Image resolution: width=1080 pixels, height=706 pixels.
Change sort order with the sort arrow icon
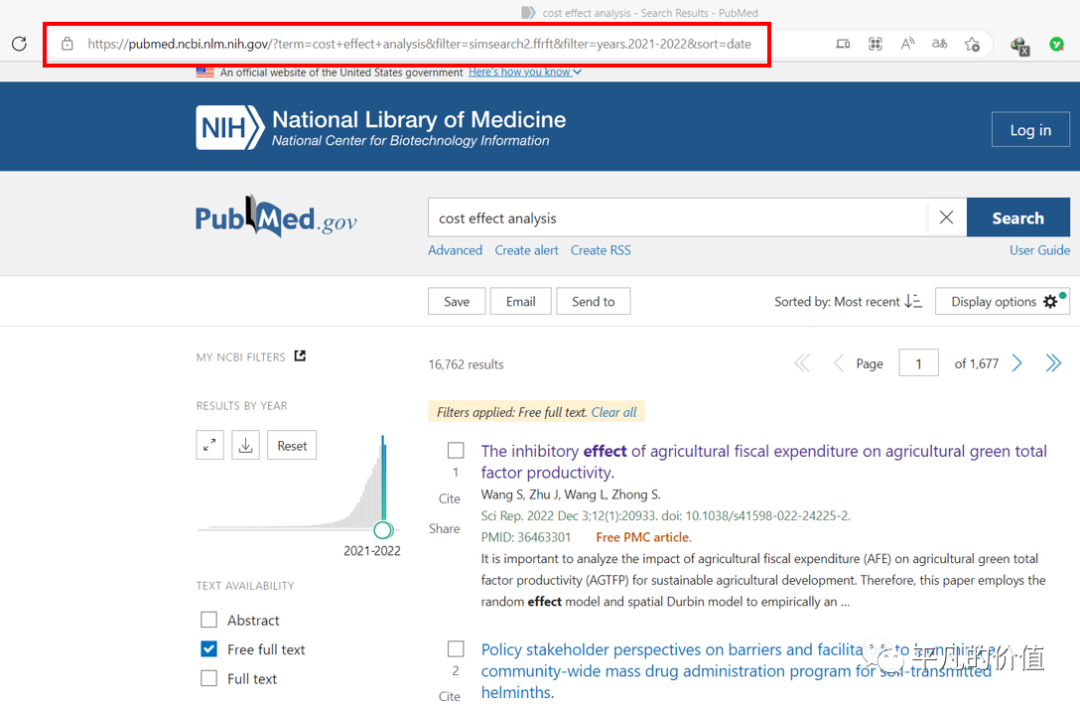913,301
